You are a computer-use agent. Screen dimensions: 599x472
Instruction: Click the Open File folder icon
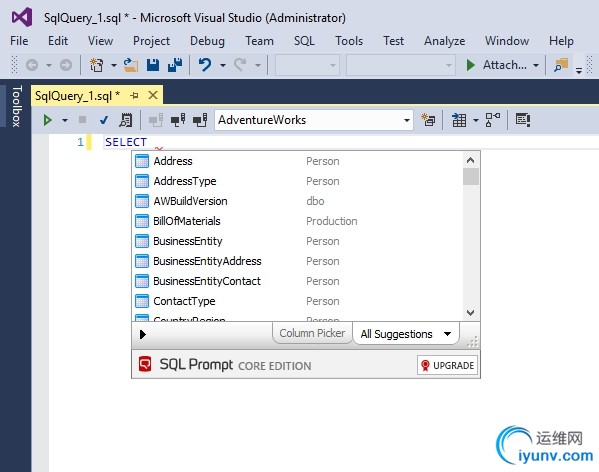tap(131, 65)
